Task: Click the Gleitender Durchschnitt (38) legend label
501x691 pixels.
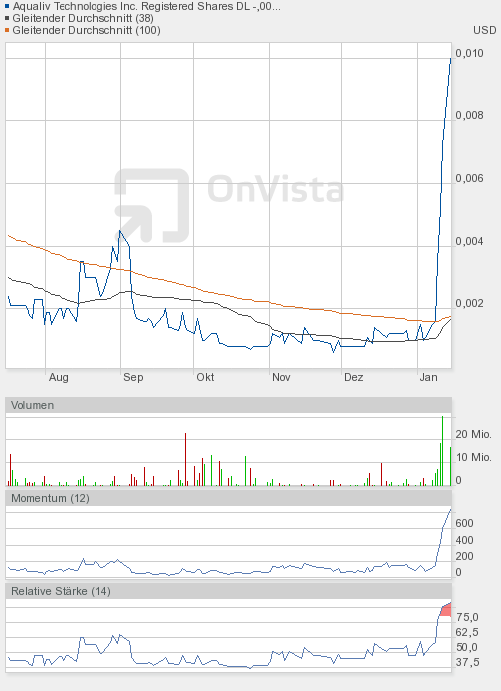Action: coord(83,19)
